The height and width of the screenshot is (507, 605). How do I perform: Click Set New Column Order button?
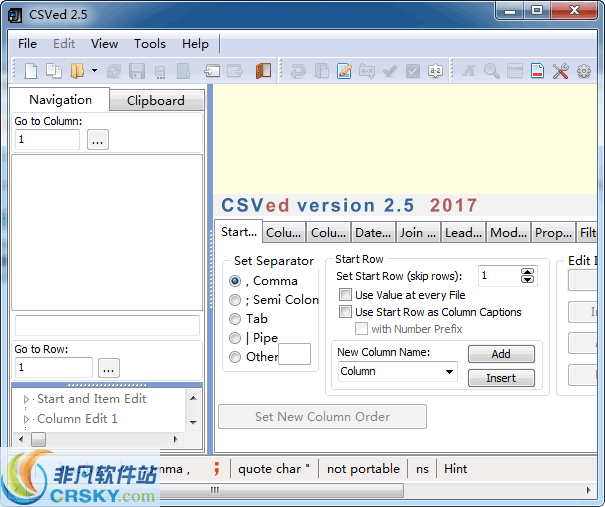[x=323, y=417]
